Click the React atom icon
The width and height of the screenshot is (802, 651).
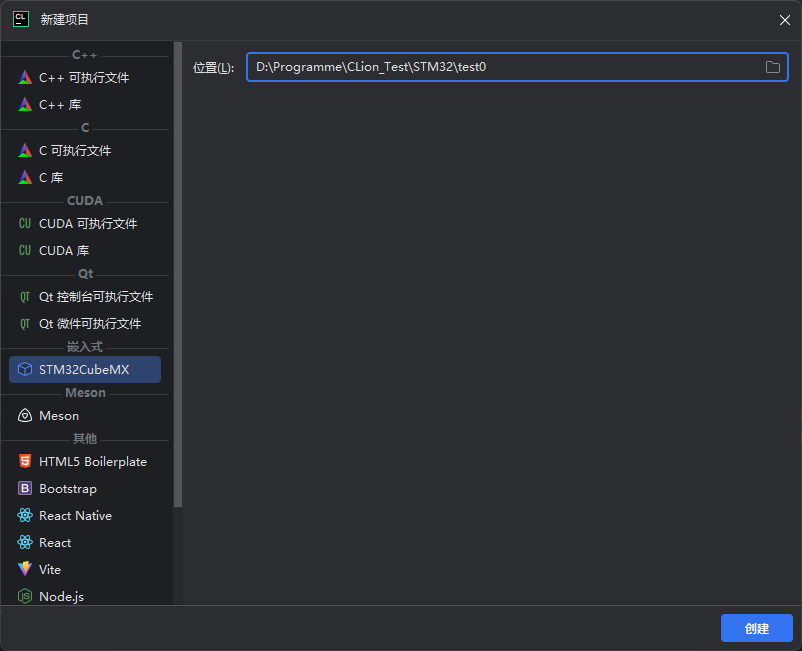point(25,542)
